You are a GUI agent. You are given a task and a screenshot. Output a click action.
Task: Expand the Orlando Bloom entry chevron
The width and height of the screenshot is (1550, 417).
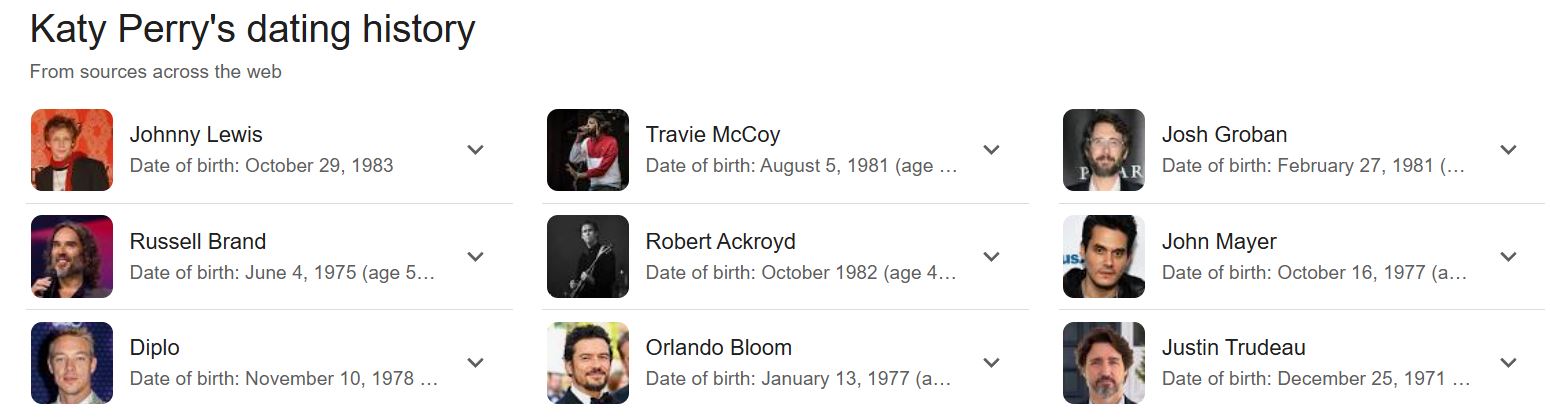coord(991,363)
